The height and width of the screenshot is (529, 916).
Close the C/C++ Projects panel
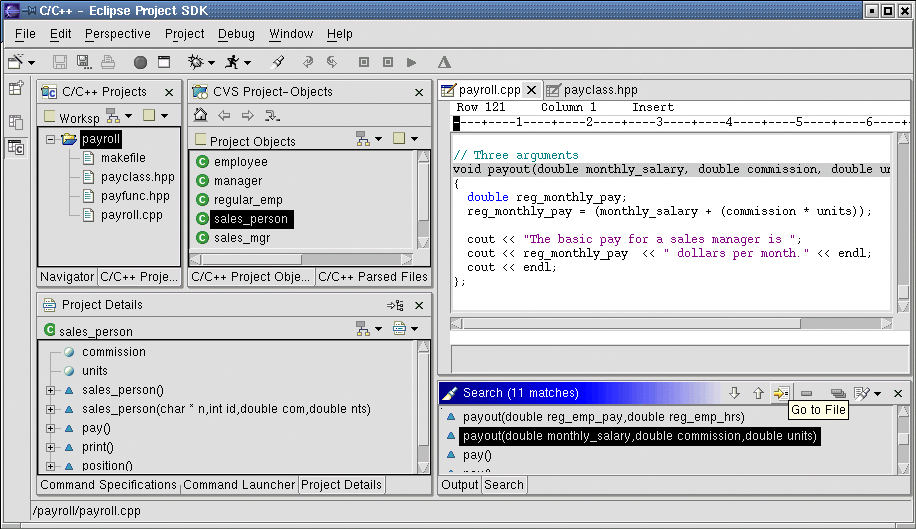pos(169,92)
